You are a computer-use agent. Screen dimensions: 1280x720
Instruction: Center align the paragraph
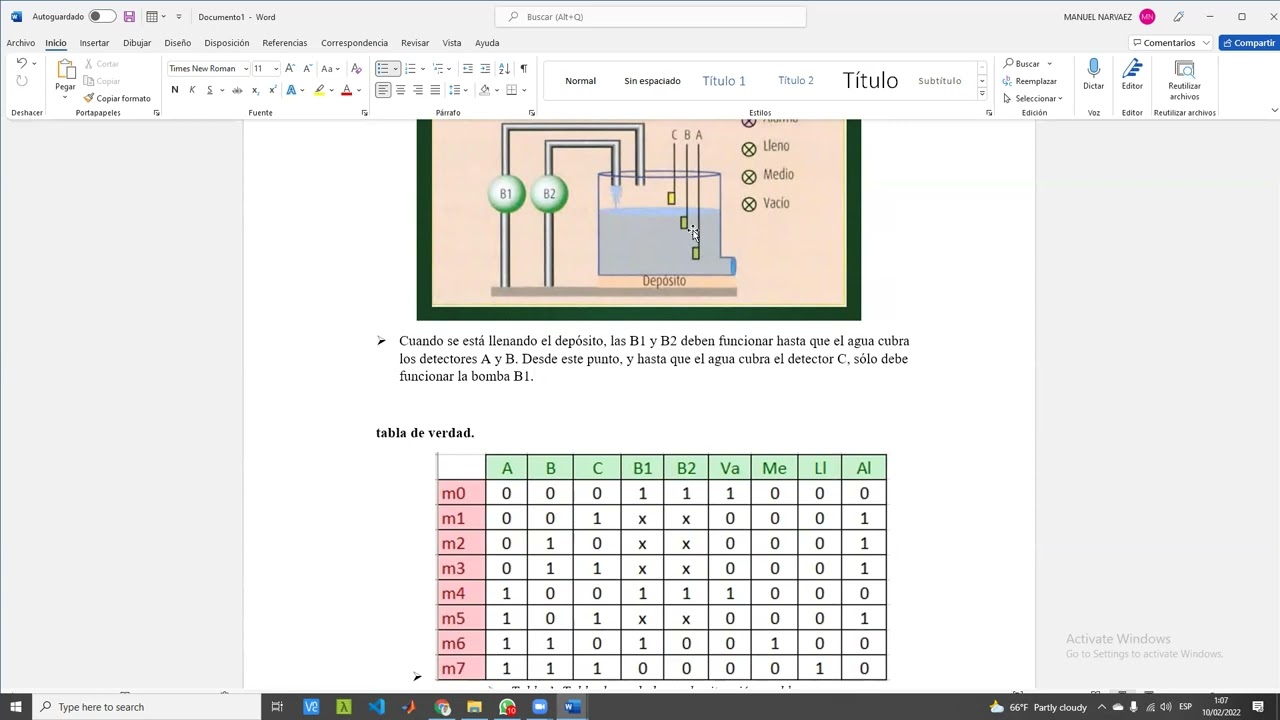tap(400, 90)
